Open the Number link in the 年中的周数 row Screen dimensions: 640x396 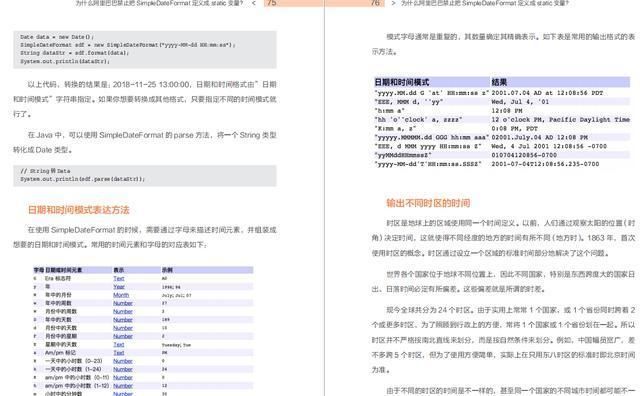123,303
